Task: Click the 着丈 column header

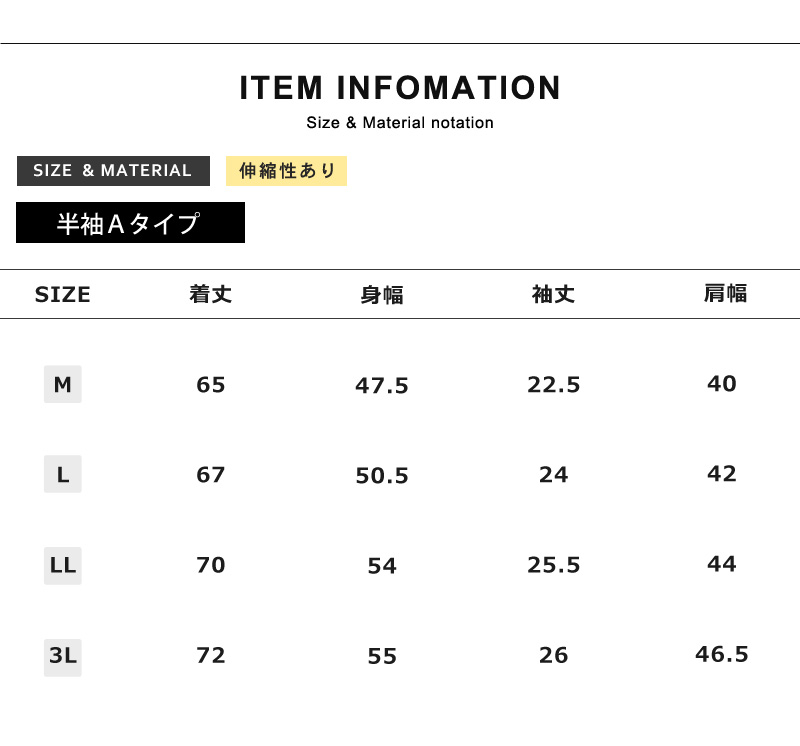Action: 211,294
